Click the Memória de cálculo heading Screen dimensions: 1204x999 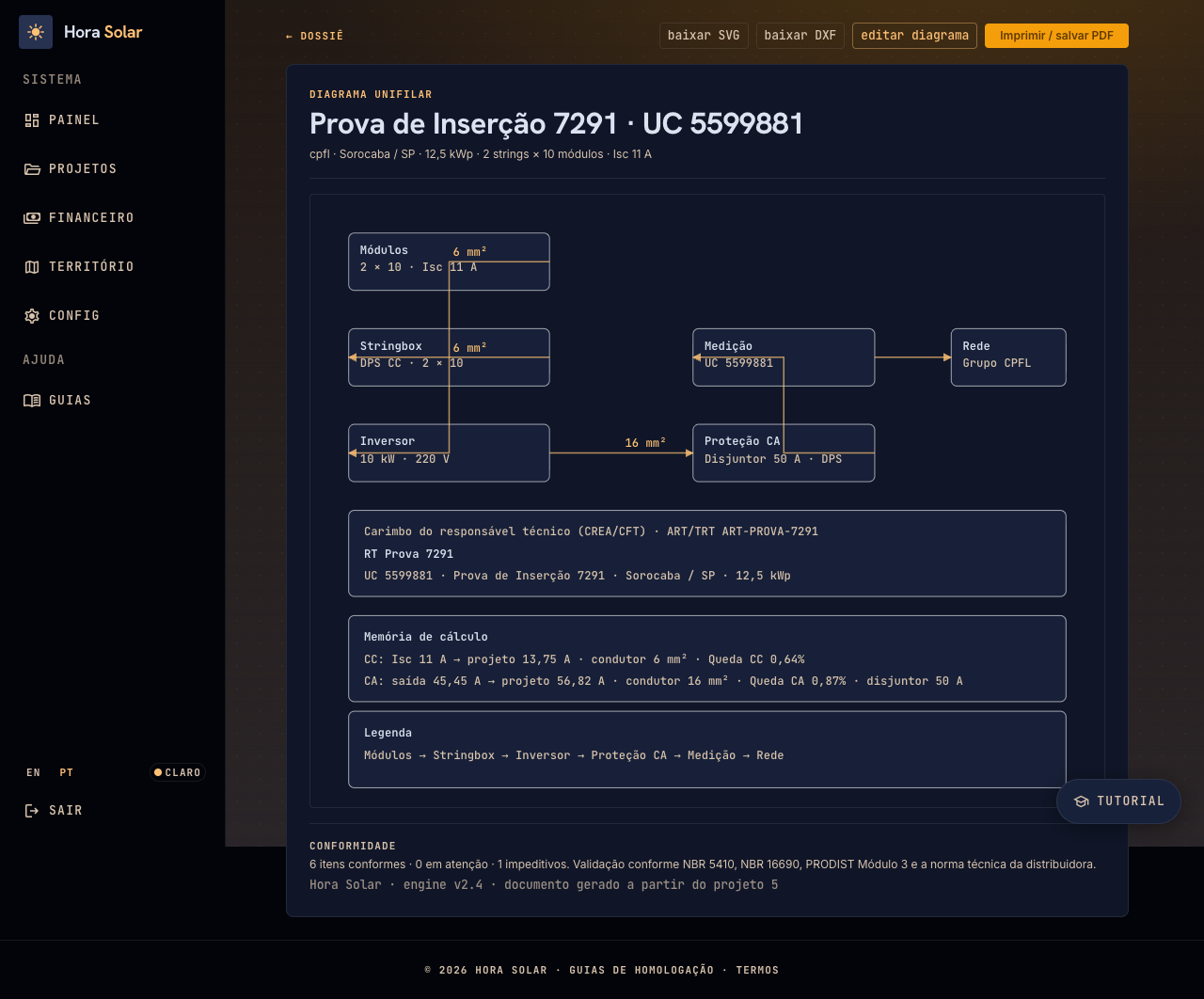(426, 637)
